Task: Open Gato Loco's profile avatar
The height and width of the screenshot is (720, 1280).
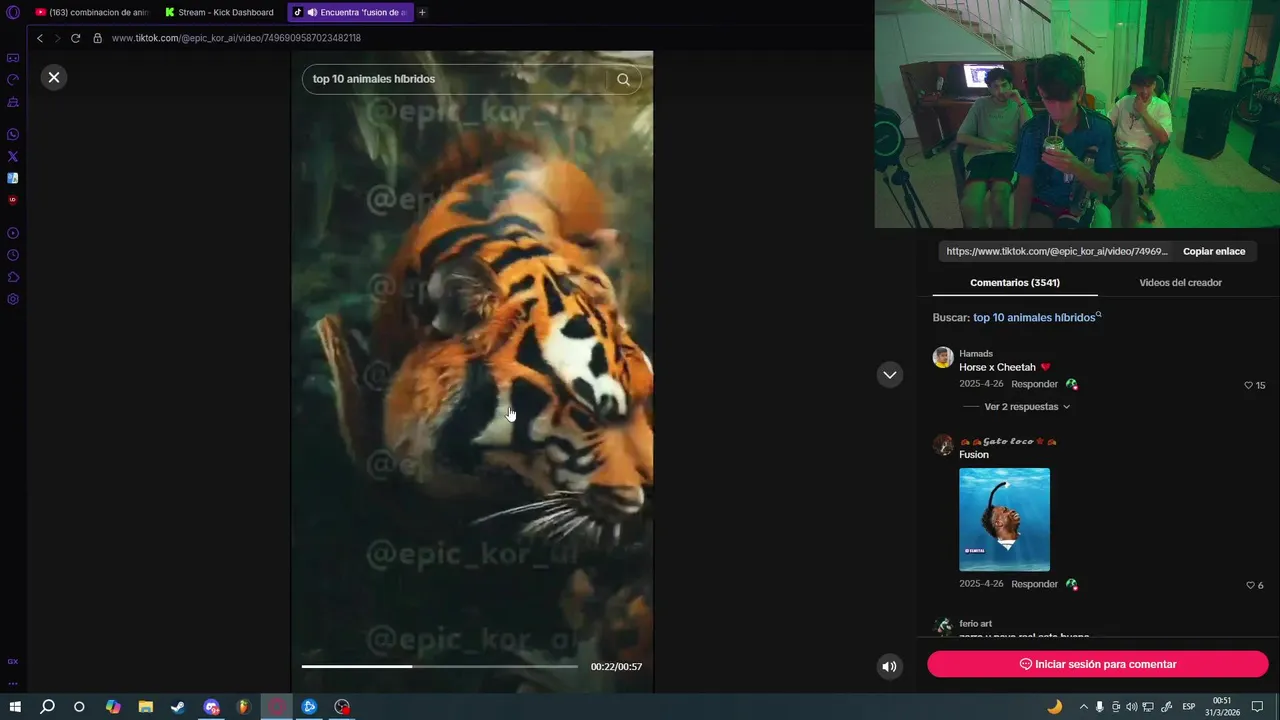Action: (x=943, y=445)
